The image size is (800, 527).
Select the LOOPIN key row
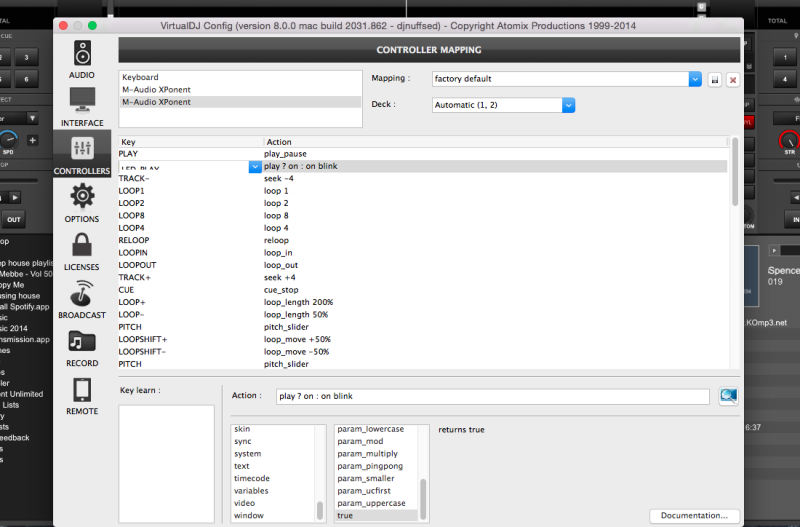[422, 253]
